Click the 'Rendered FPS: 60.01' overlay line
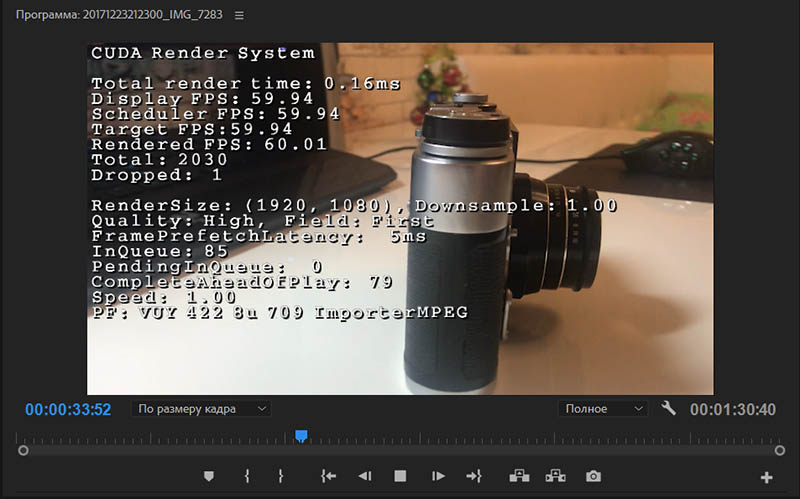This screenshot has height=499, width=800. coord(209,144)
